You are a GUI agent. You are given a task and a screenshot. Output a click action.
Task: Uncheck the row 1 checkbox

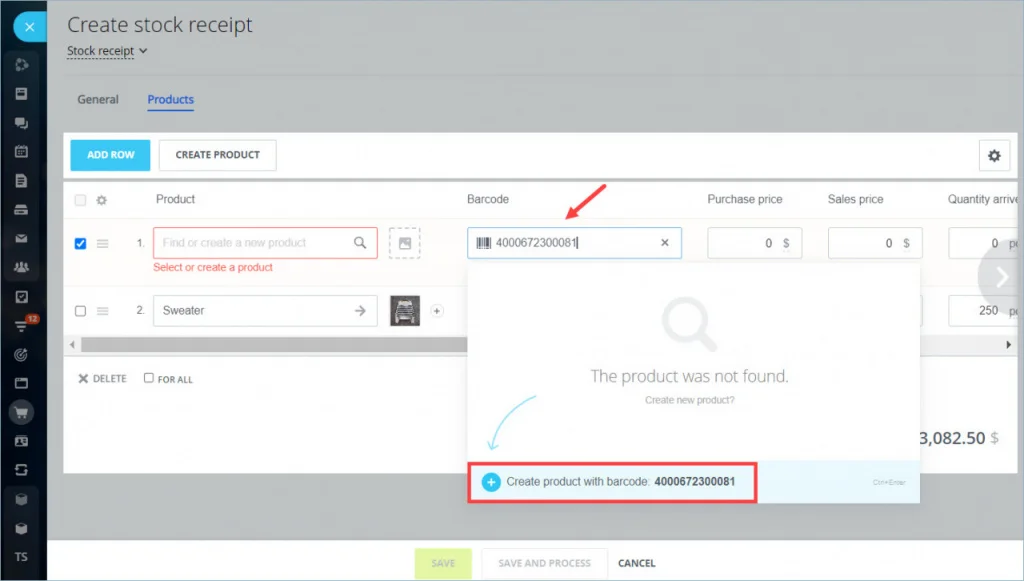pos(80,243)
